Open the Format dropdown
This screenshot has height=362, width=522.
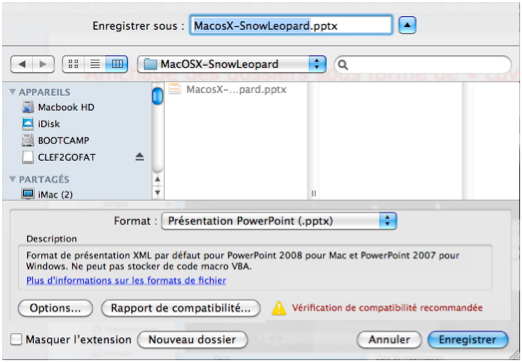click(x=279, y=221)
